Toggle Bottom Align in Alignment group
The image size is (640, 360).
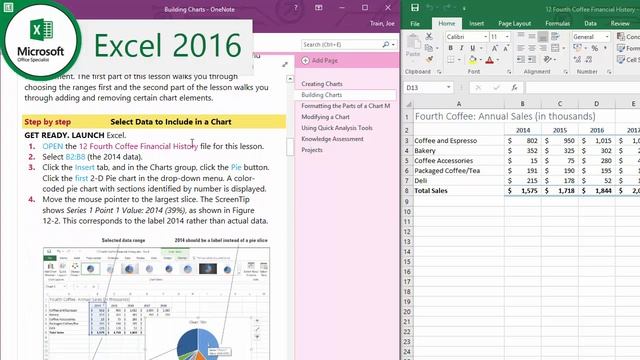(543, 36)
